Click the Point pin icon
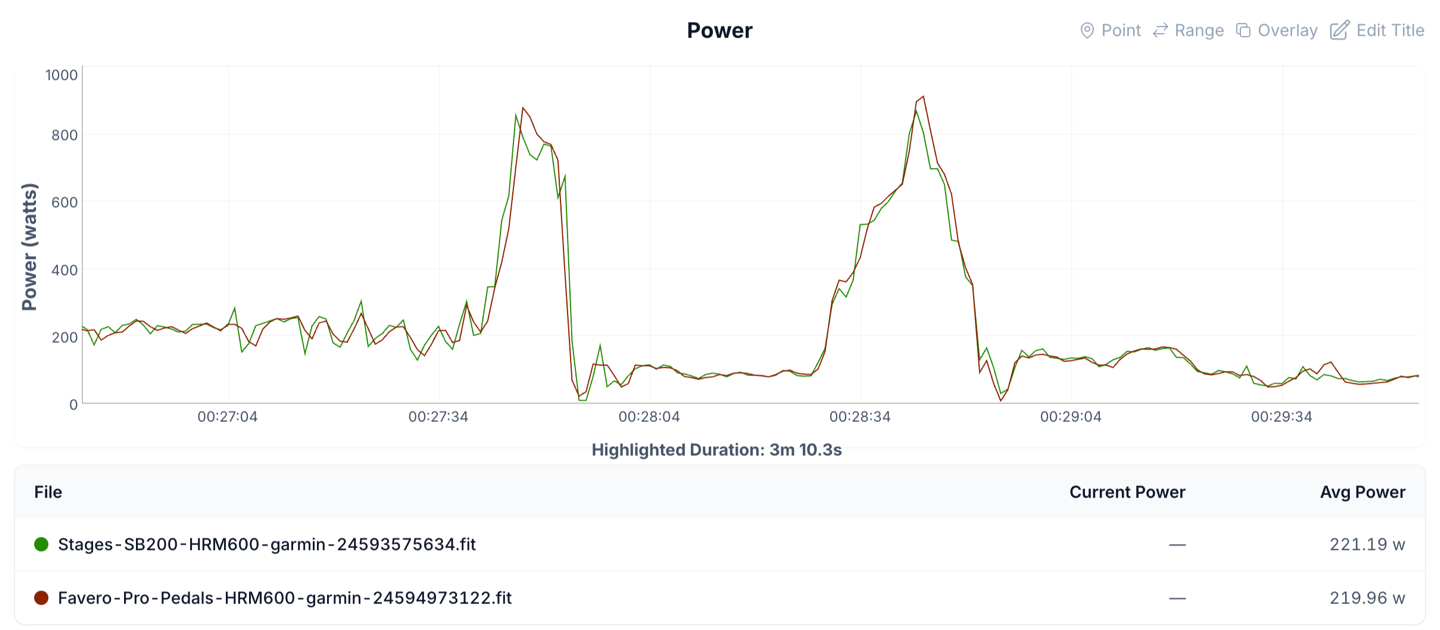This screenshot has width=1440, height=630. point(1087,31)
